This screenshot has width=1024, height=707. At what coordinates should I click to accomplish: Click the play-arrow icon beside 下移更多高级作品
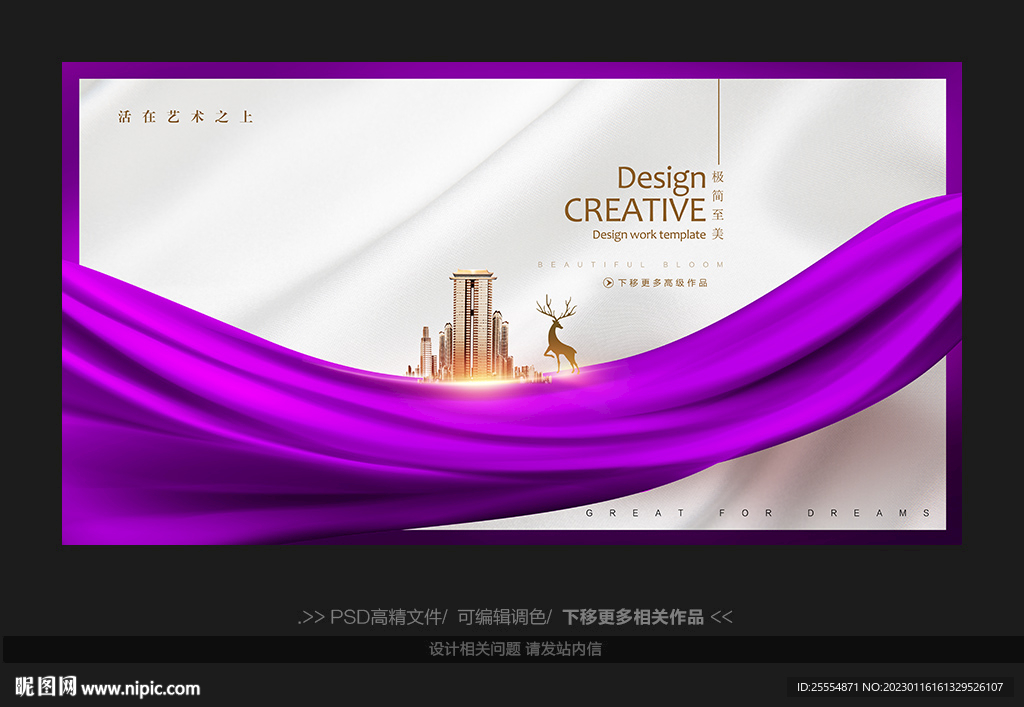[608, 283]
